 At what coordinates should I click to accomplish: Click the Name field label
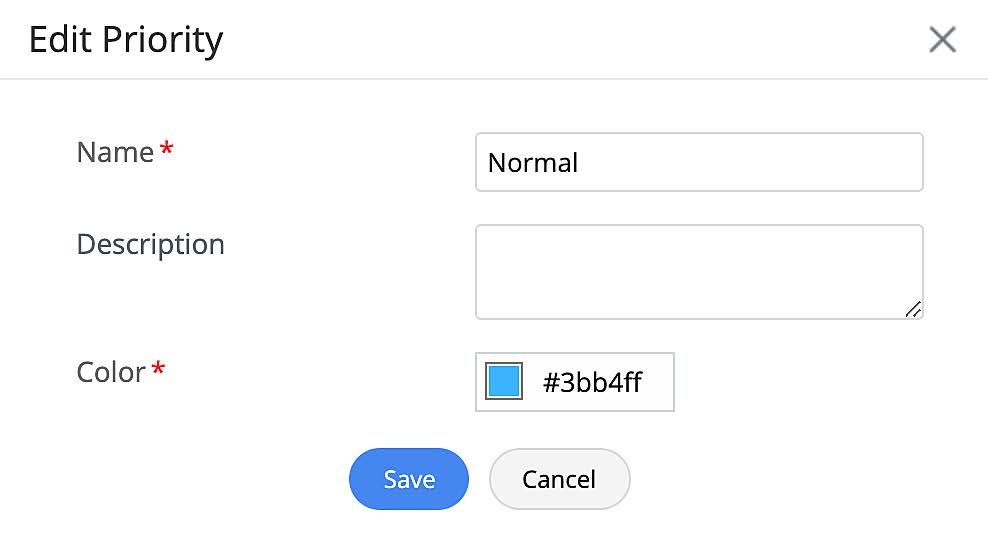coord(115,152)
